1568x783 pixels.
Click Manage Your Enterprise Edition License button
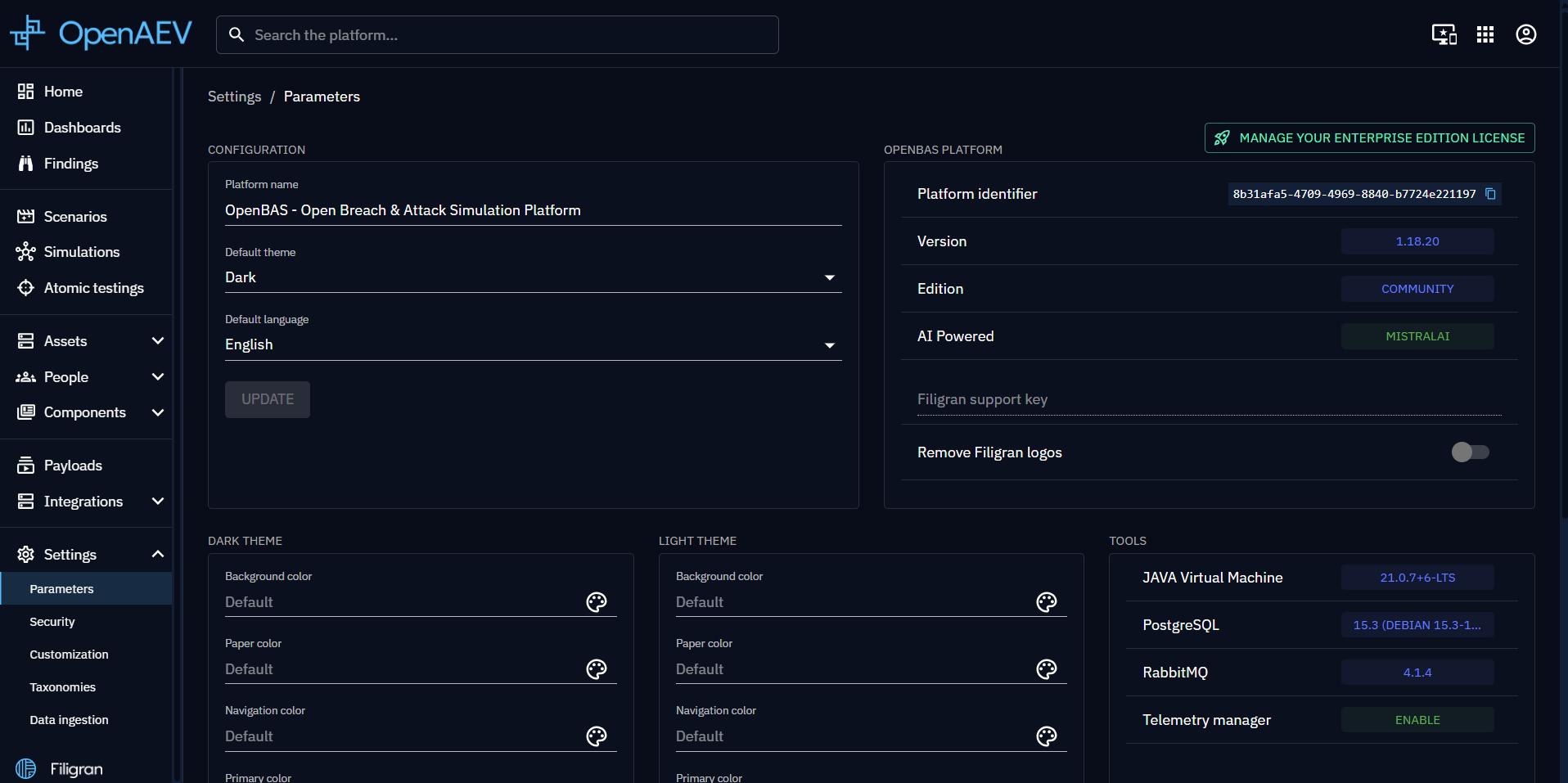point(1369,137)
